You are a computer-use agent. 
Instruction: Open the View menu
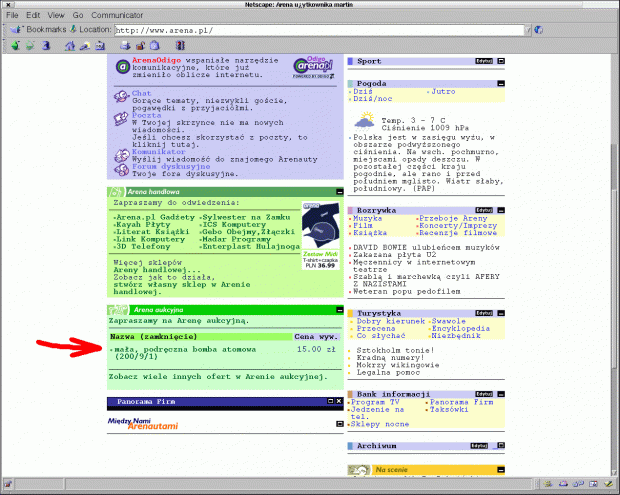[56, 15]
